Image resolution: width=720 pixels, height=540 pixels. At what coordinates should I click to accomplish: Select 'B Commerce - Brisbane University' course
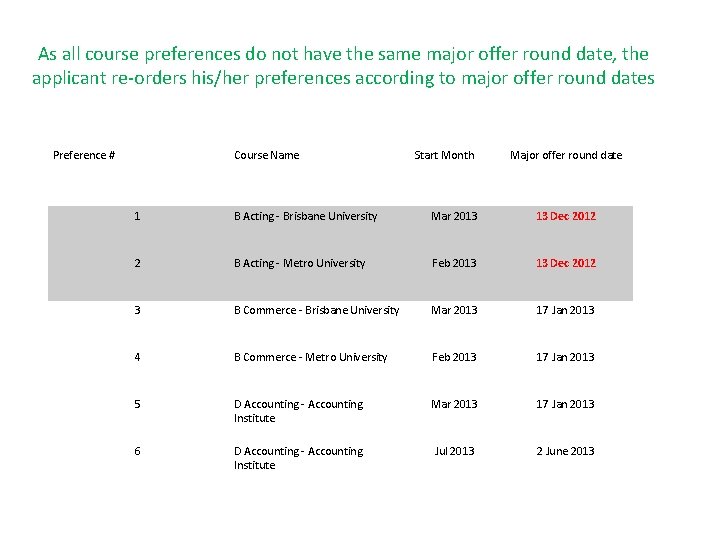[x=316, y=310]
